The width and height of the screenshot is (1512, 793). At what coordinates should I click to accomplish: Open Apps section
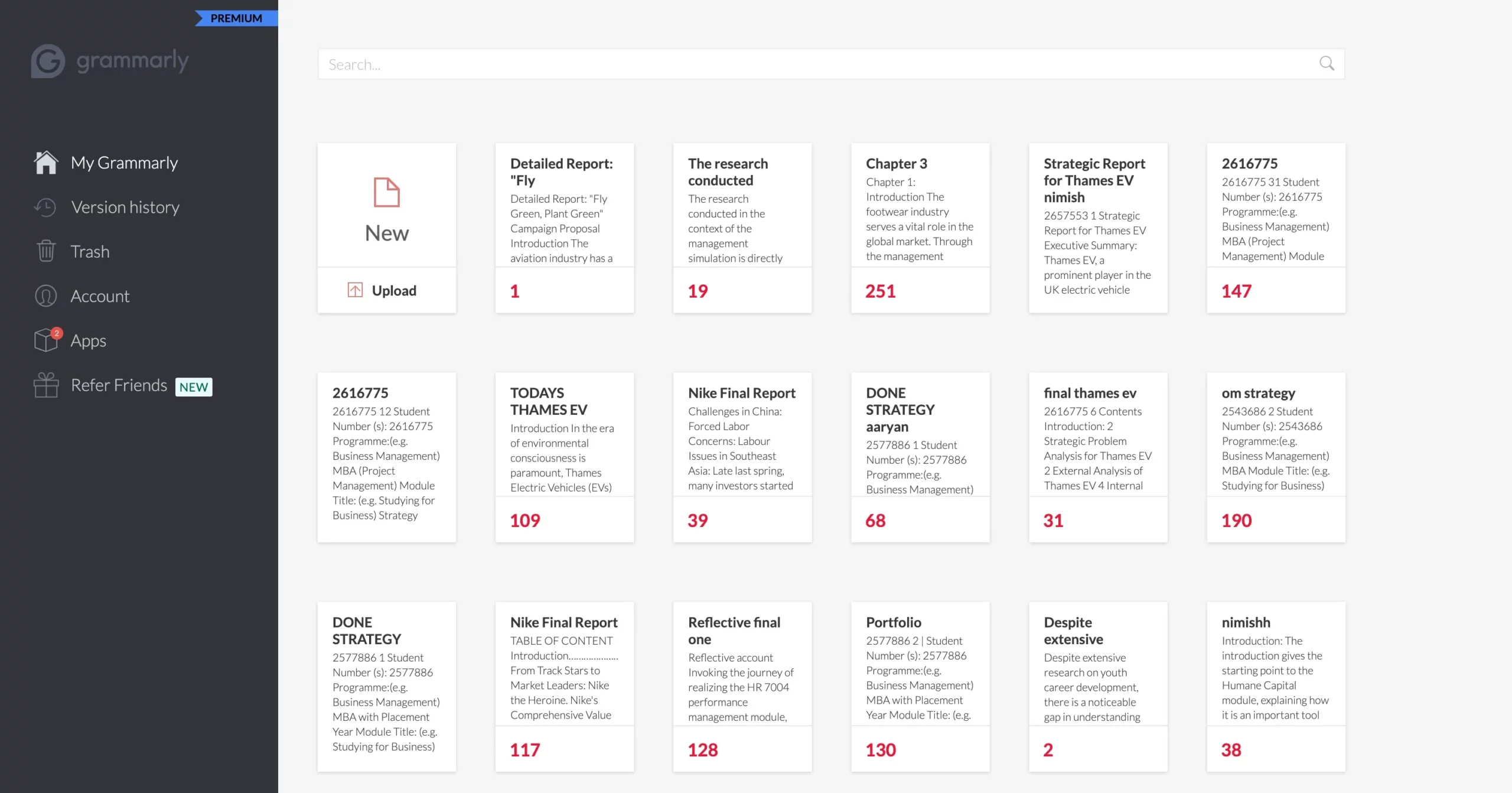click(x=87, y=340)
